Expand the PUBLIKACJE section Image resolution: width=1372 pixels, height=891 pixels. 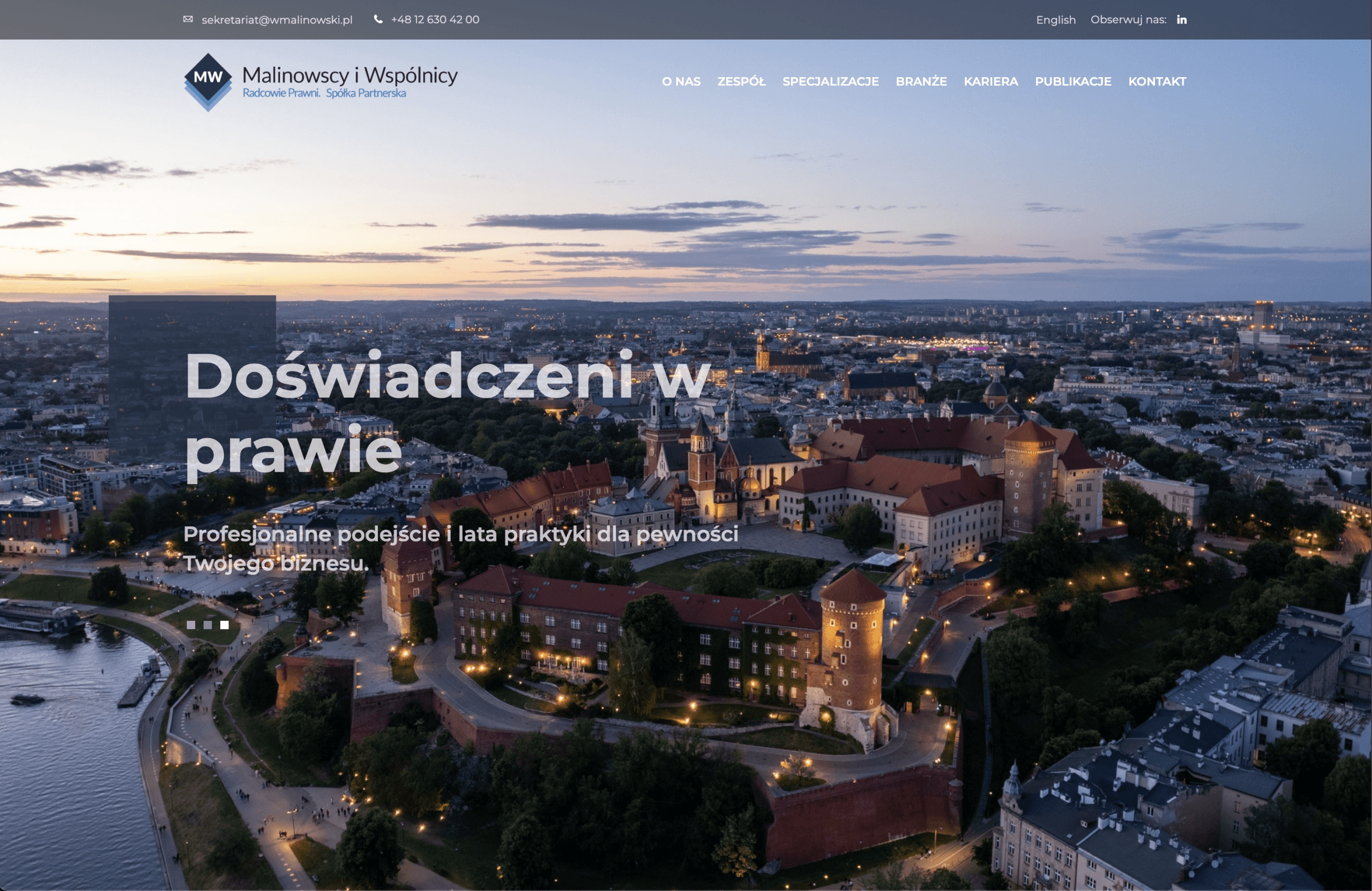pyautogui.click(x=1073, y=81)
